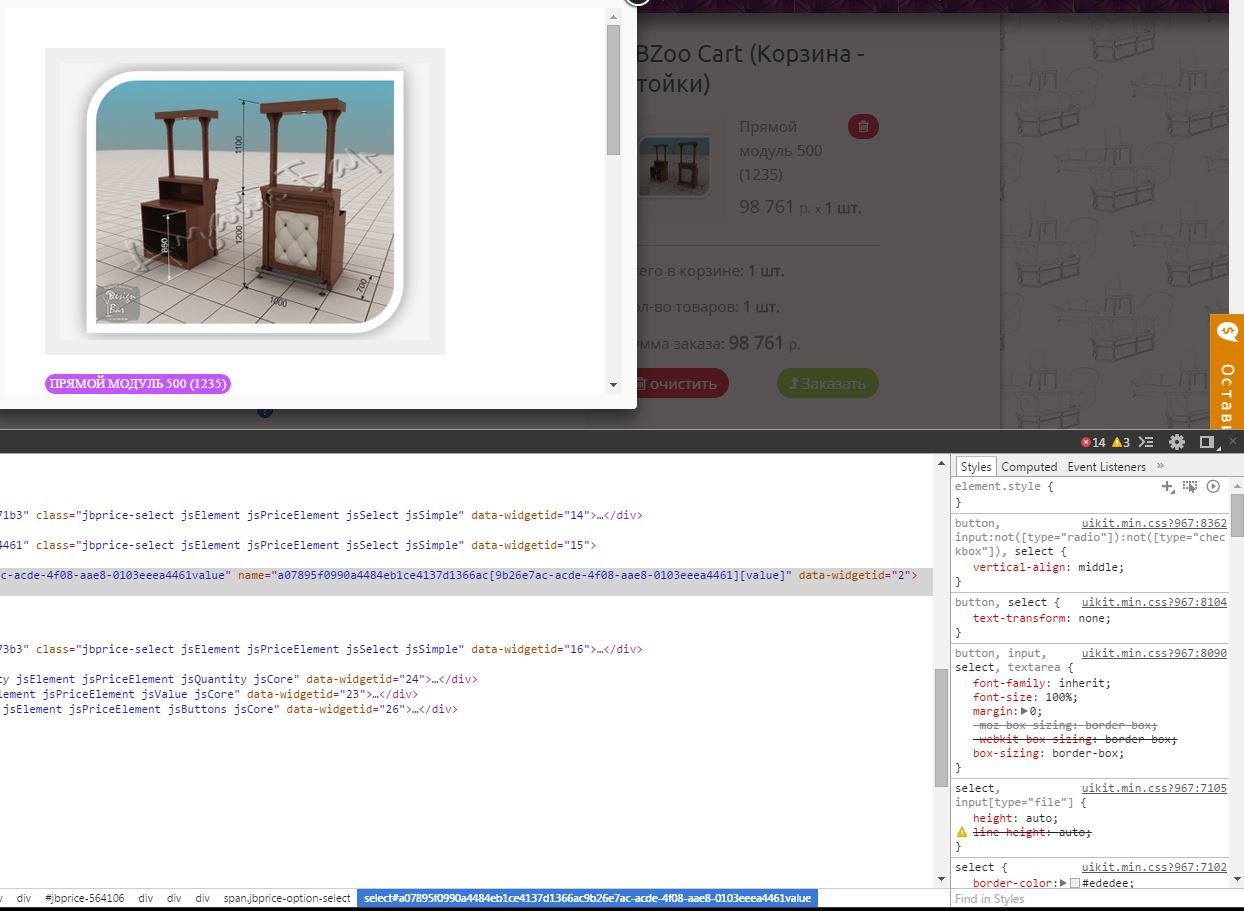Open animation controls play icon
Image resolution: width=1244 pixels, height=911 pixels.
tap(1213, 487)
